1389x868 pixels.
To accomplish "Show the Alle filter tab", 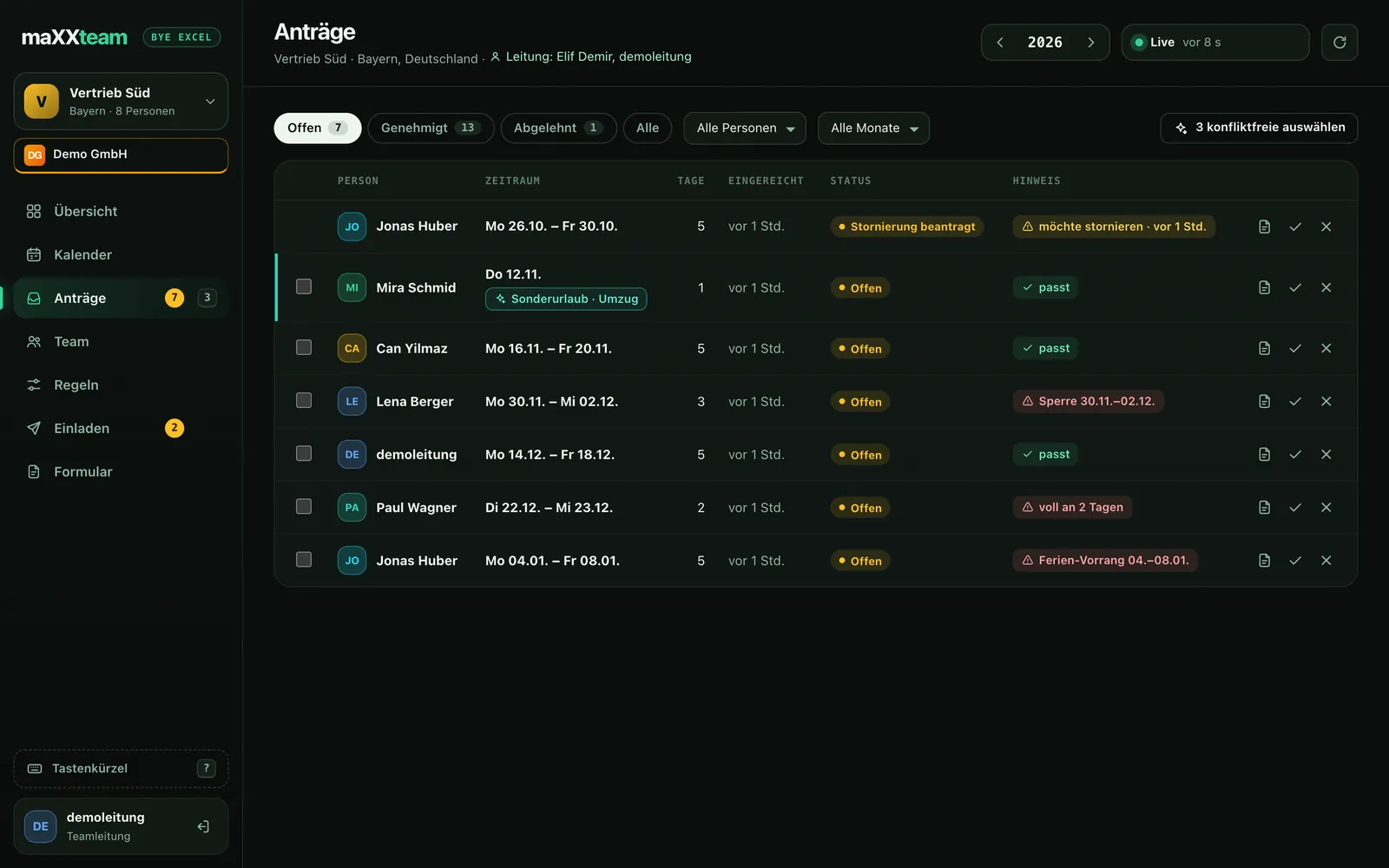I will pos(648,128).
